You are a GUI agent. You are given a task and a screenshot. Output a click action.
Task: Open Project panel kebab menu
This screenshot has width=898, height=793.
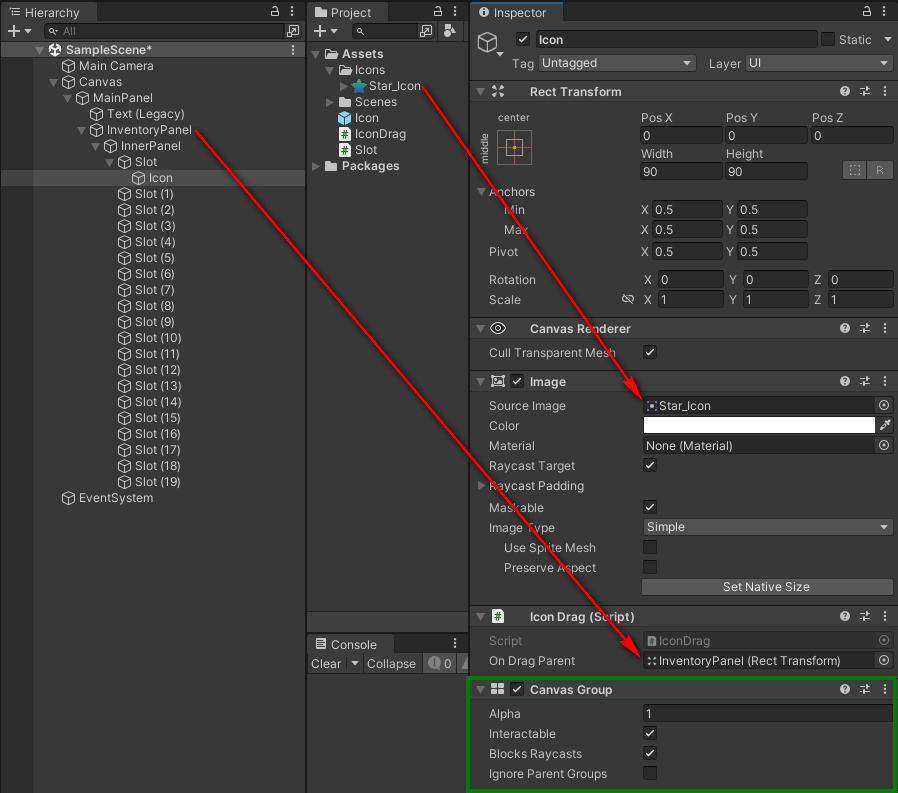[x=455, y=11]
